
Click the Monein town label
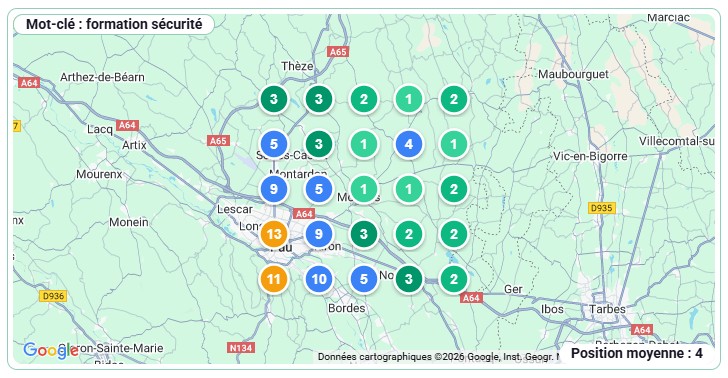click(x=129, y=222)
